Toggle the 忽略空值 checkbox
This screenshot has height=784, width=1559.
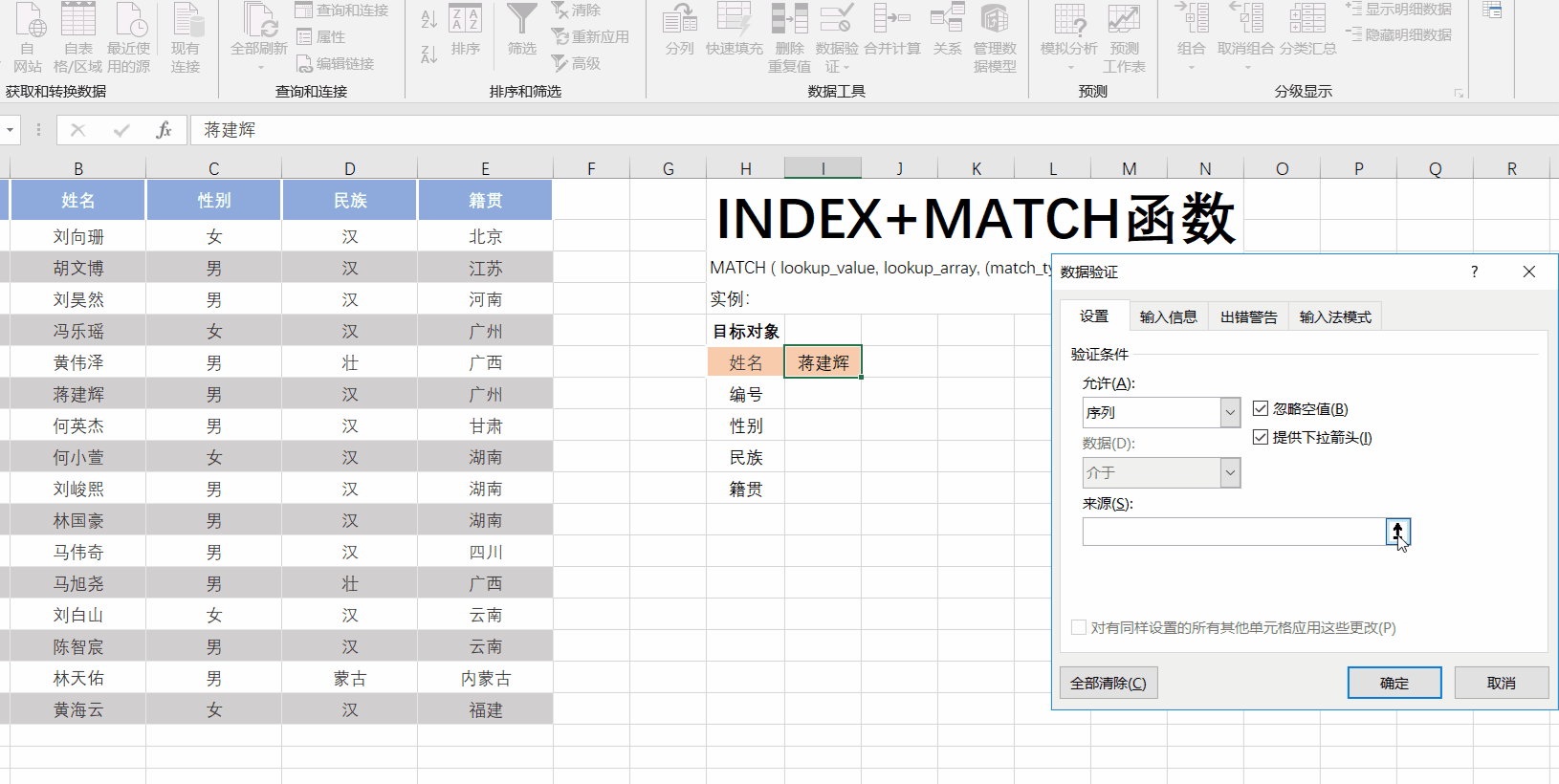pos(1261,409)
